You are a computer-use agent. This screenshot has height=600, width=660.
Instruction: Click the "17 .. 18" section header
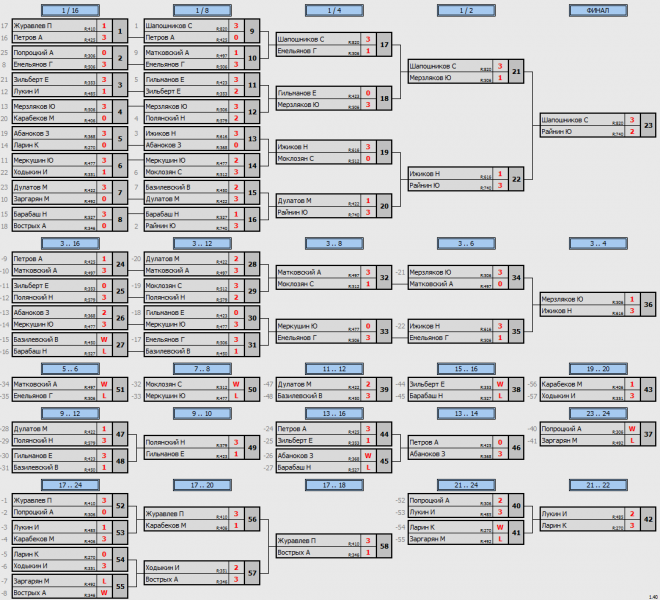click(x=334, y=485)
